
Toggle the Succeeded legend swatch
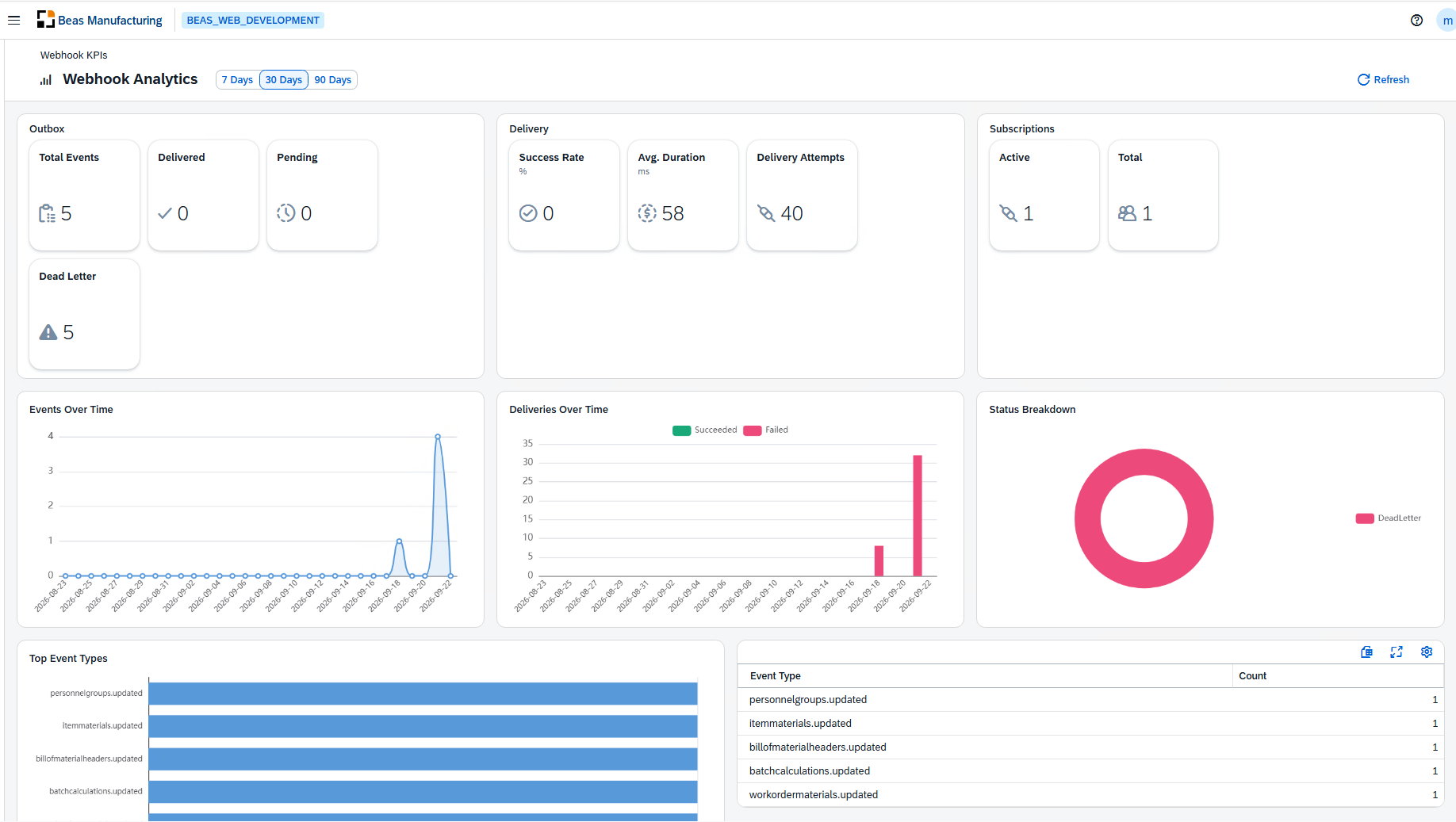(x=681, y=430)
